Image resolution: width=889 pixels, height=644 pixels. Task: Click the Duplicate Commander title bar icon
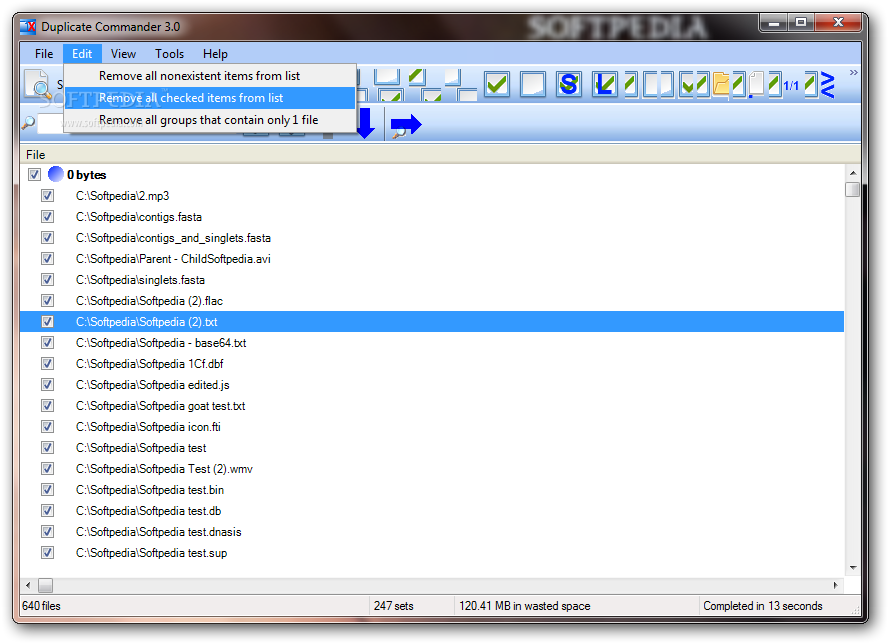(x=28, y=27)
